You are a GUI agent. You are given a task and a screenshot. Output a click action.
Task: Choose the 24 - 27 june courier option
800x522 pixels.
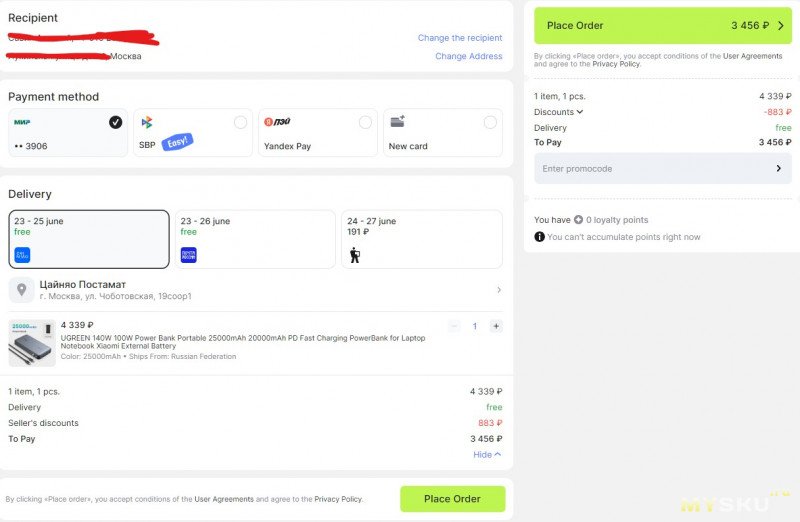coord(422,239)
